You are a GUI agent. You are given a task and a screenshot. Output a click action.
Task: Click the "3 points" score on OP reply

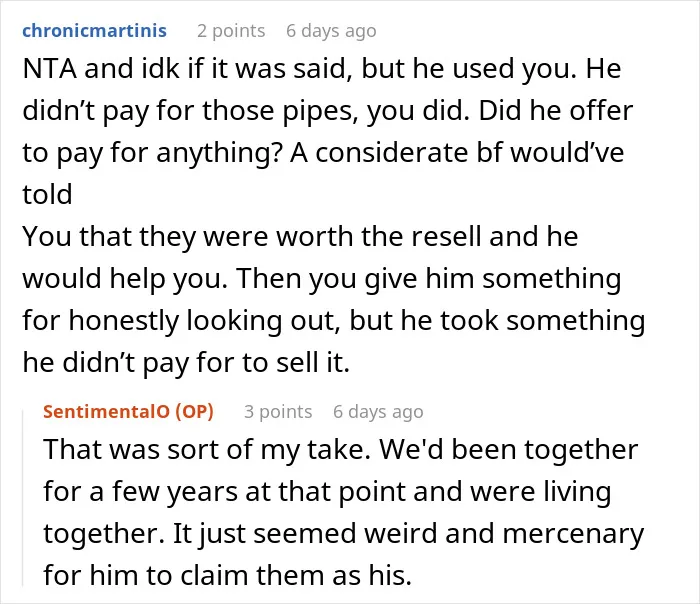pyautogui.click(x=278, y=412)
